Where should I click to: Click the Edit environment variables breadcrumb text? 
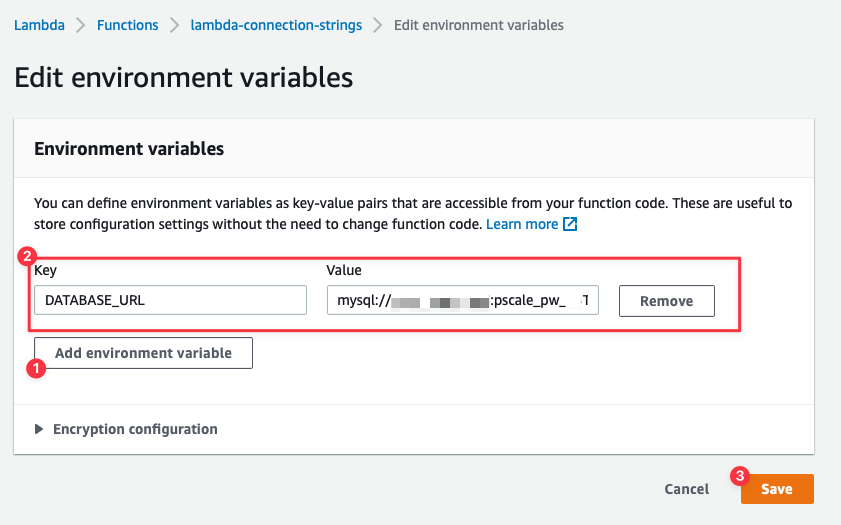pos(479,25)
